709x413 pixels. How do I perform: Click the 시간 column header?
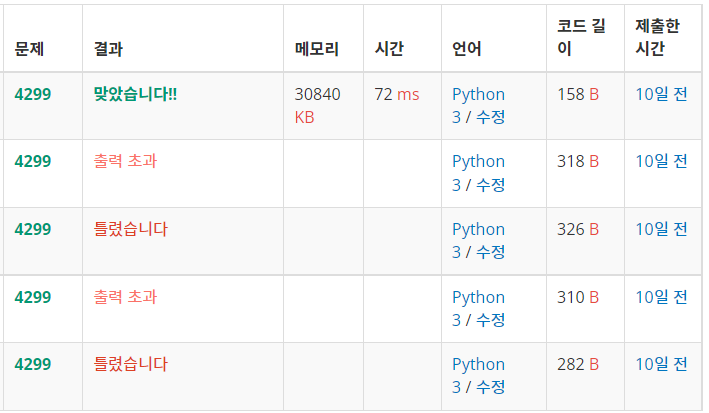(389, 48)
